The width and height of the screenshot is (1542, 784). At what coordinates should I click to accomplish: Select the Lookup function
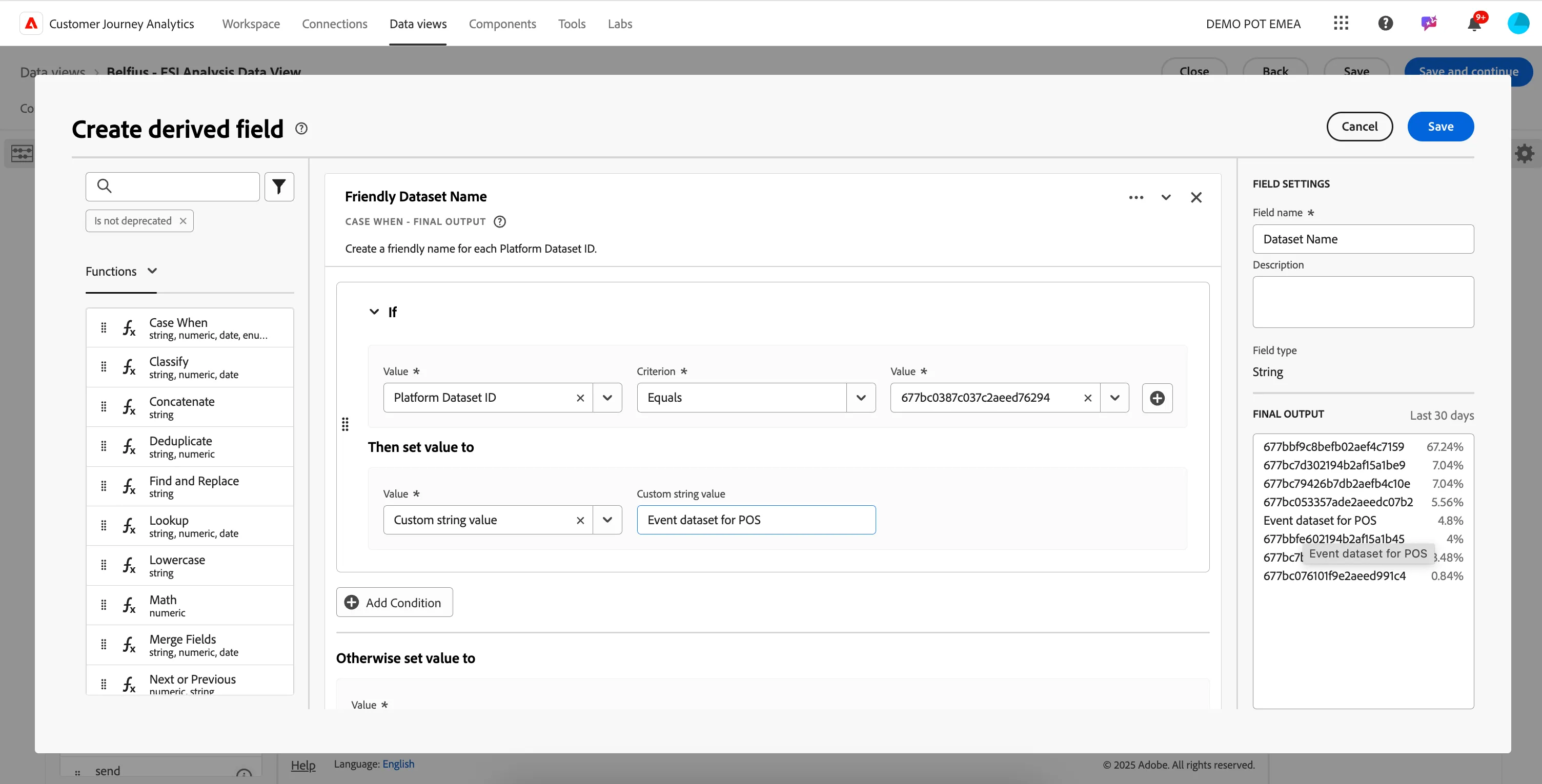click(190, 527)
